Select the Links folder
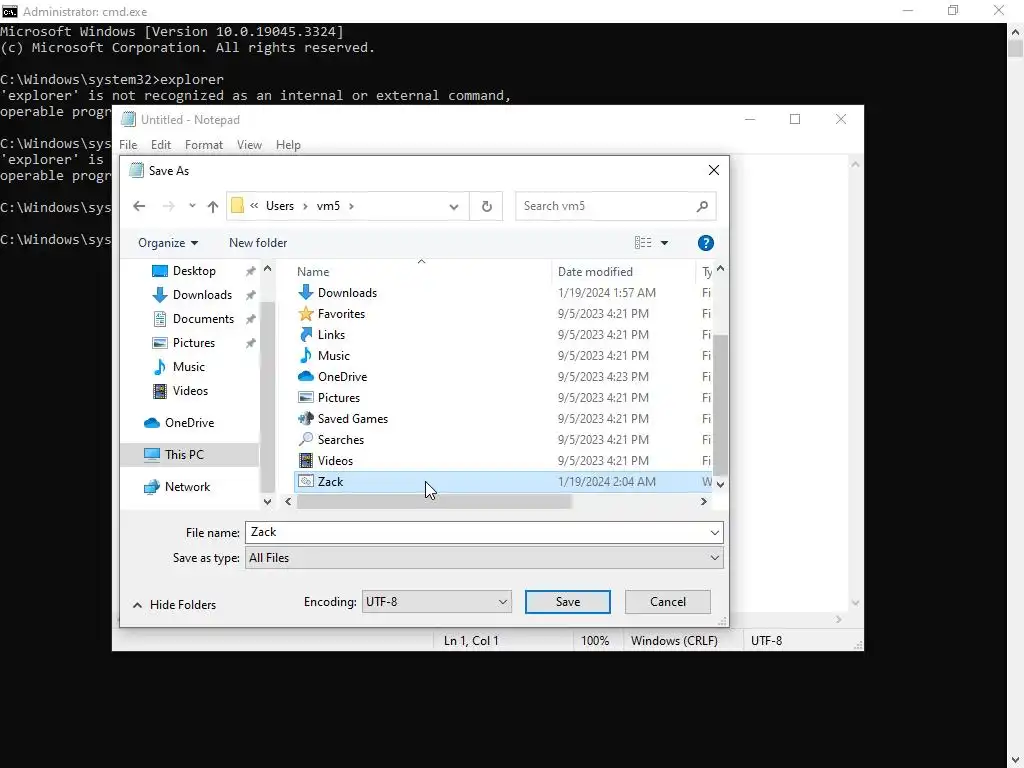This screenshot has height=768, width=1024. tap(330, 334)
